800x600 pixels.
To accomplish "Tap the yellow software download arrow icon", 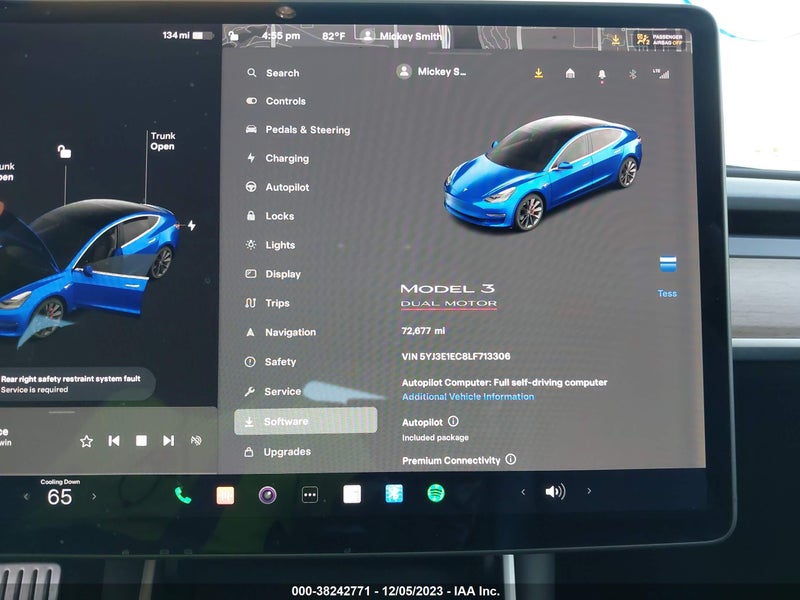I will pyautogui.click(x=538, y=73).
